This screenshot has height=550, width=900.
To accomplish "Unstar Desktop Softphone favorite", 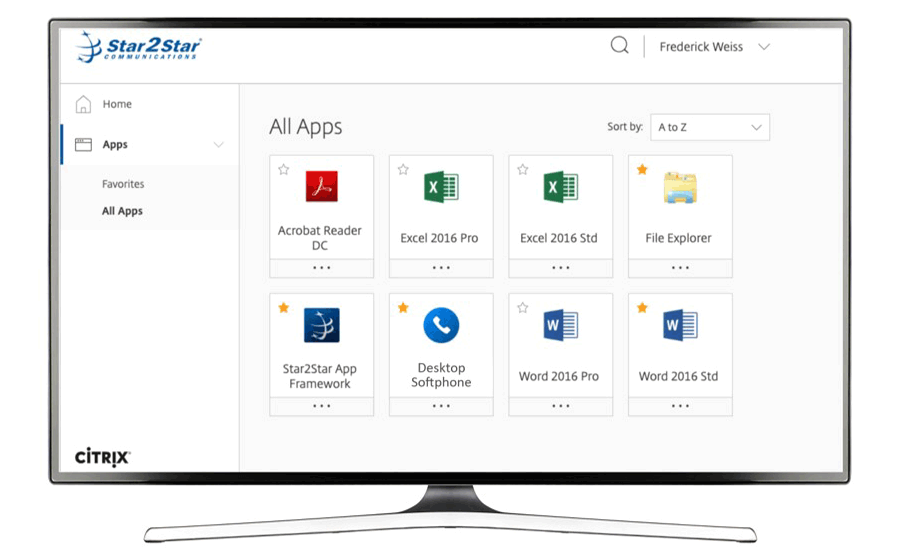I will coord(403,308).
